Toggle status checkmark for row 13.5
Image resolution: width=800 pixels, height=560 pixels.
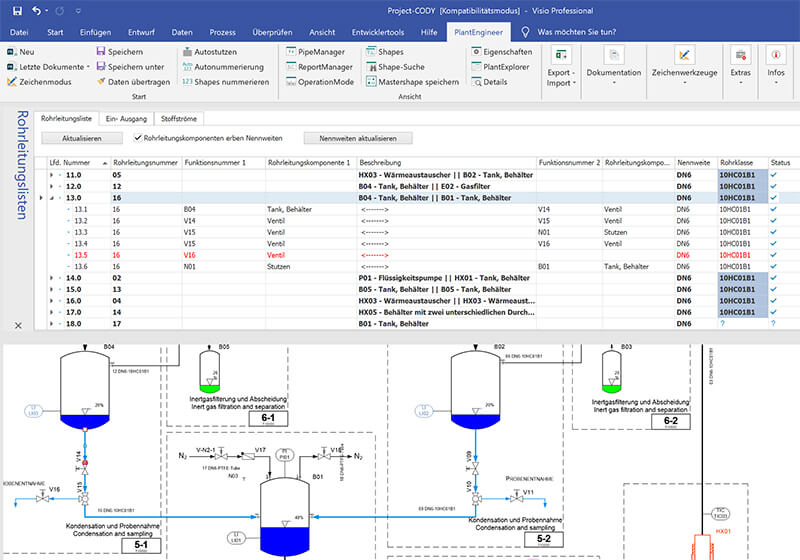(x=773, y=255)
